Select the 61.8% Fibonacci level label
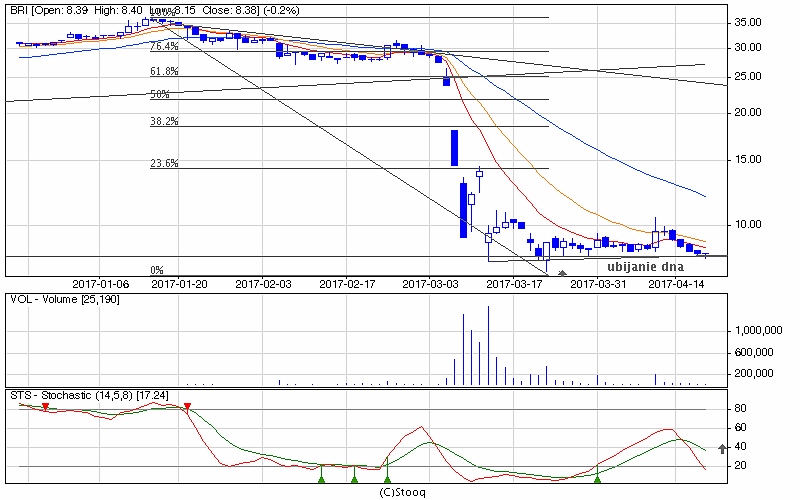The width and height of the screenshot is (800, 500). [164, 72]
